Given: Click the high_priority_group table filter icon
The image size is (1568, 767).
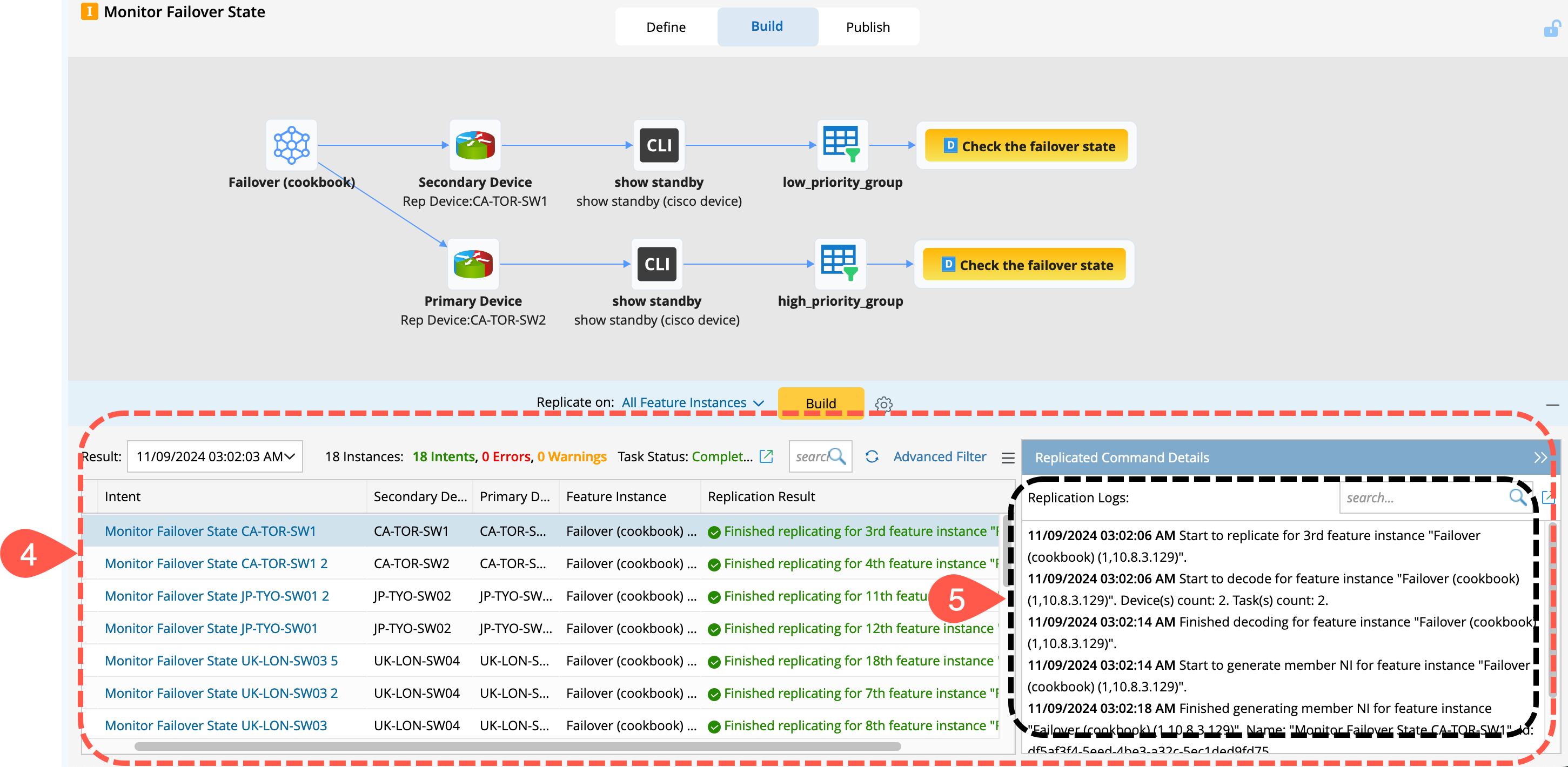Looking at the screenshot, I should click(840, 264).
